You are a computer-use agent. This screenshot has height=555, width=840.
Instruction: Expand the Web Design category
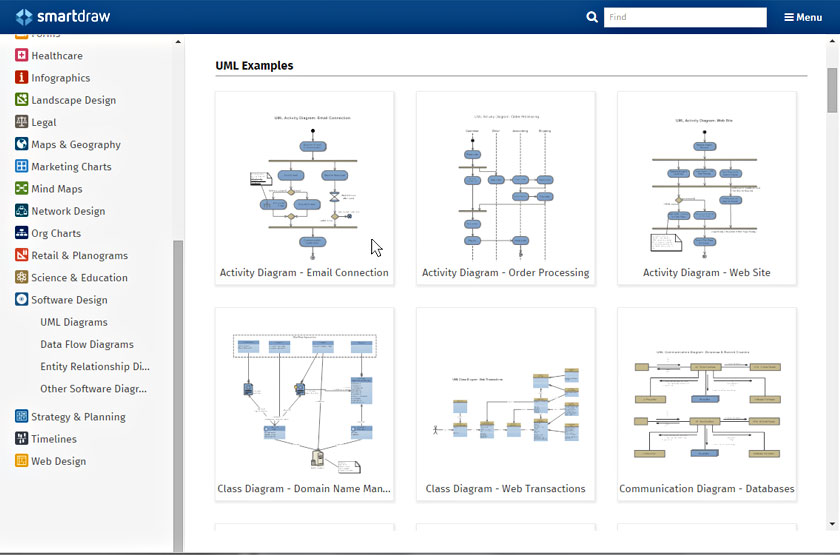coord(58,461)
